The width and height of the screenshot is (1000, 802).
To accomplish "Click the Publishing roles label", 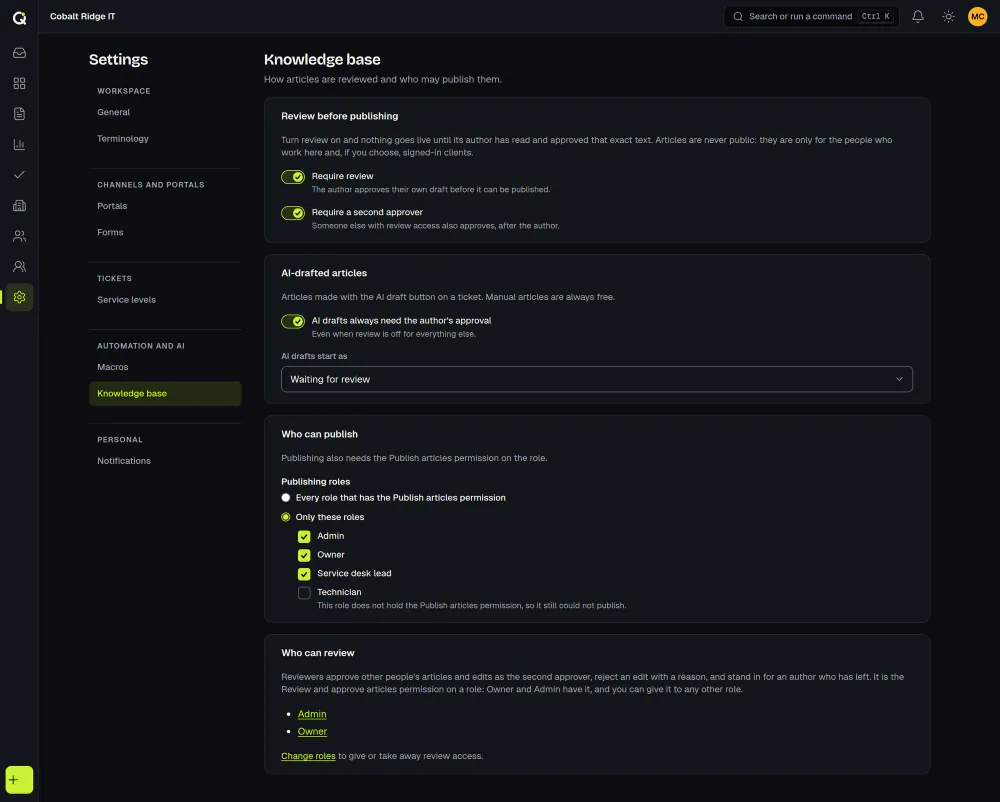I will [316, 482].
